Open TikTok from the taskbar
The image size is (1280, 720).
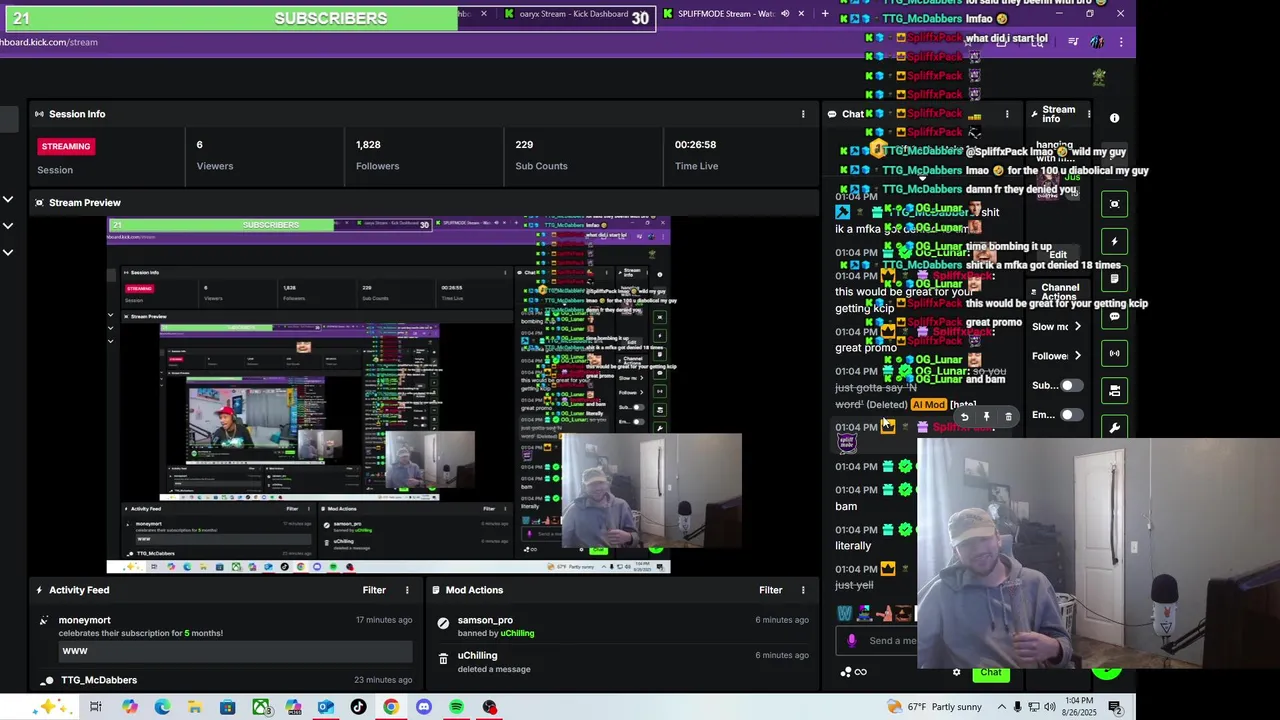358,707
